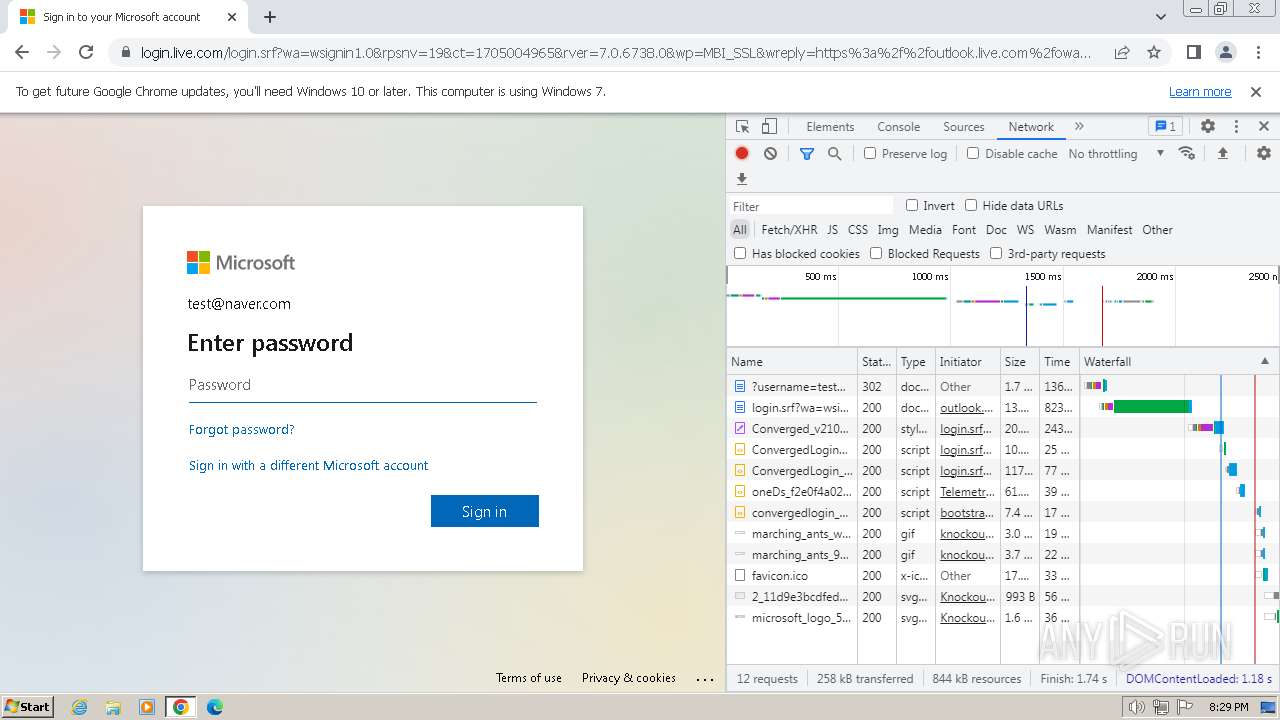1280x720 pixels.
Task: Open Chrome profile avatar
Action: tap(1225, 52)
